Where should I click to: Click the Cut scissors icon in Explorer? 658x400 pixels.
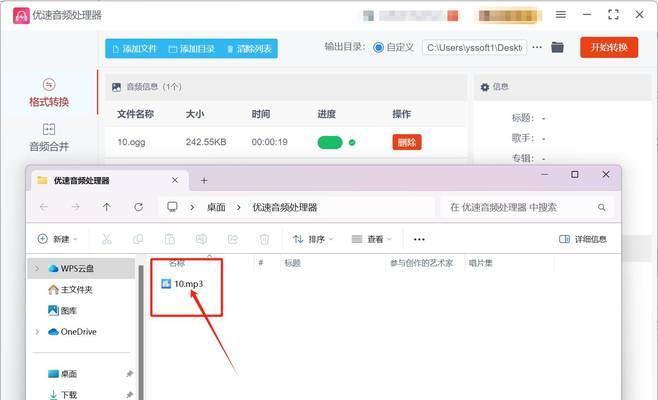pyautogui.click(x=107, y=239)
